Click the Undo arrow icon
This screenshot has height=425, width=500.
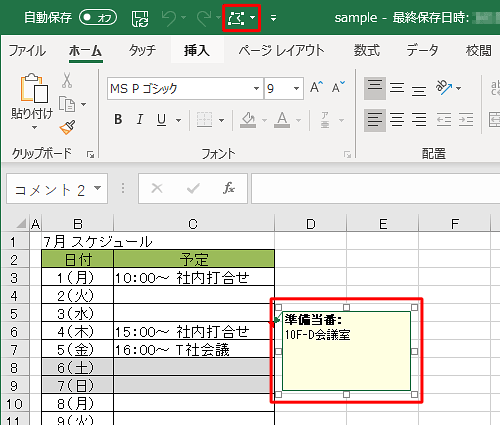click(x=169, y=18)
